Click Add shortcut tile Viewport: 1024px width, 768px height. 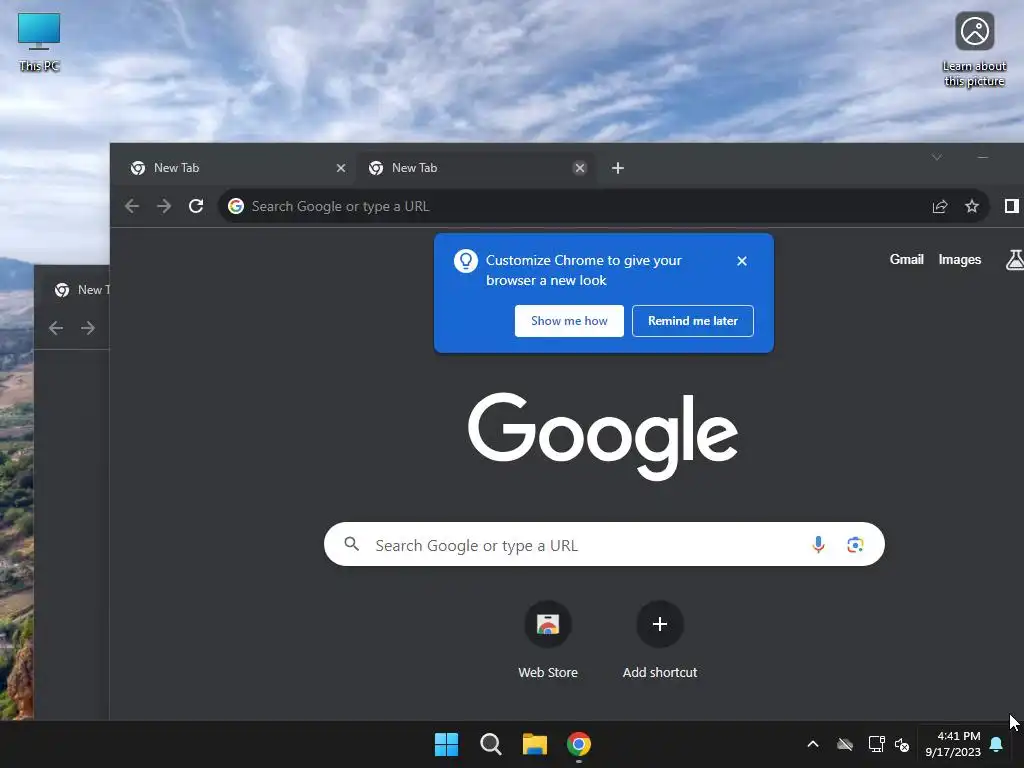pos(660,640)
